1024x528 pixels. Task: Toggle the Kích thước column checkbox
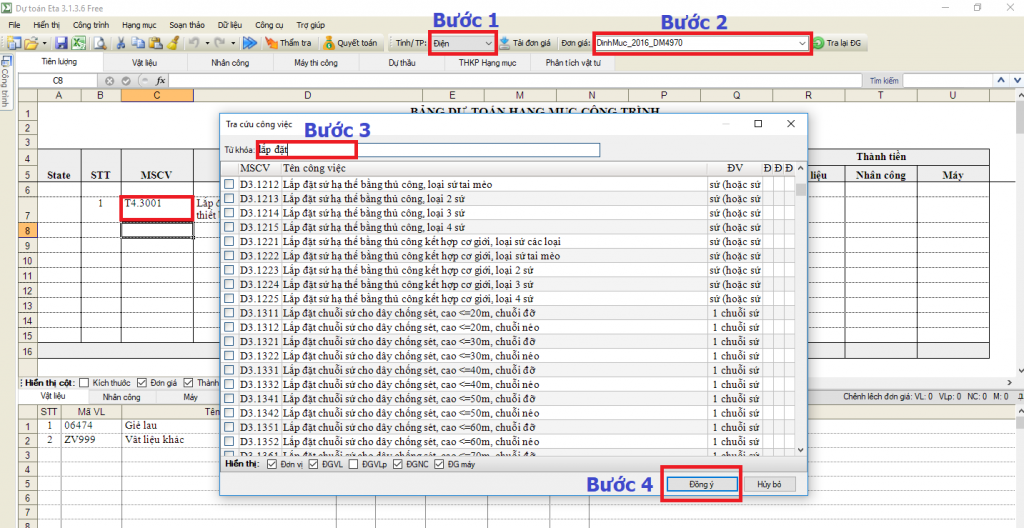[85, 383]
